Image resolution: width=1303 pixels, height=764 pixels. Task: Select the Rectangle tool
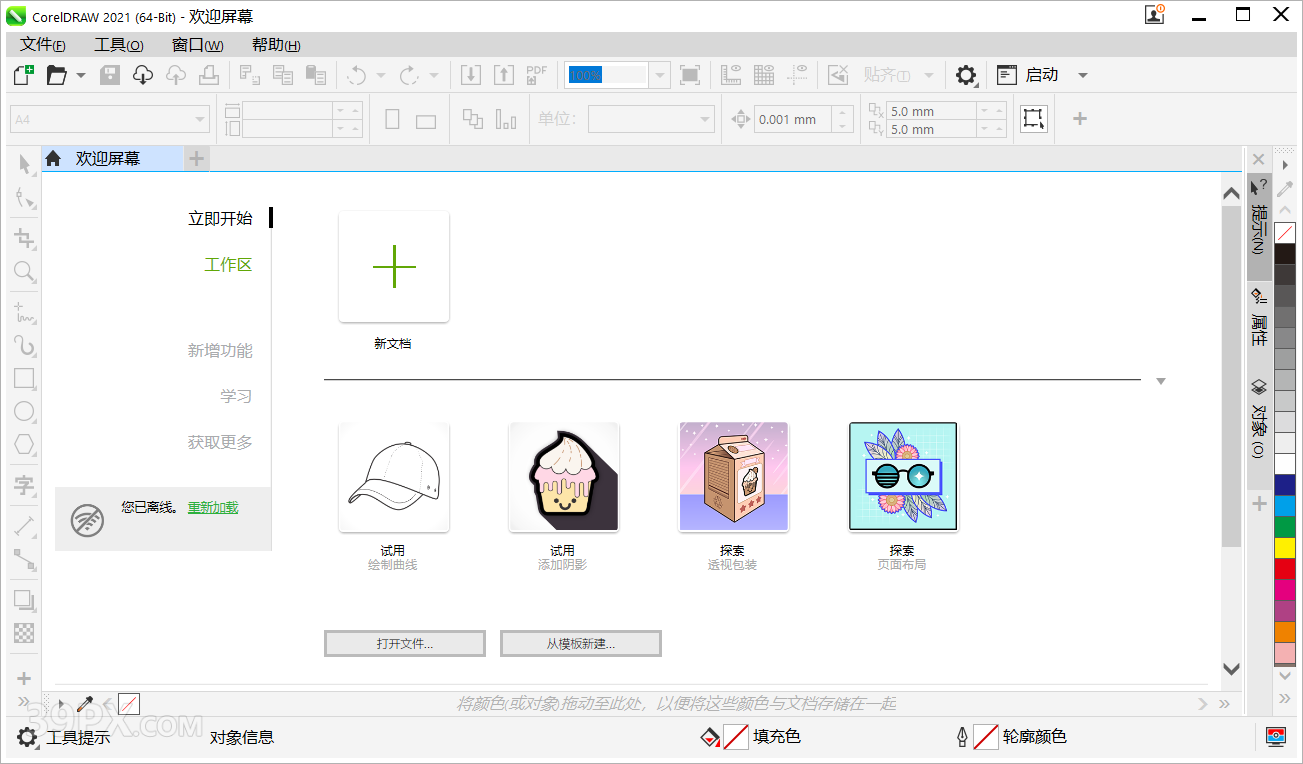pyautogui.click(x=25, y=379)
